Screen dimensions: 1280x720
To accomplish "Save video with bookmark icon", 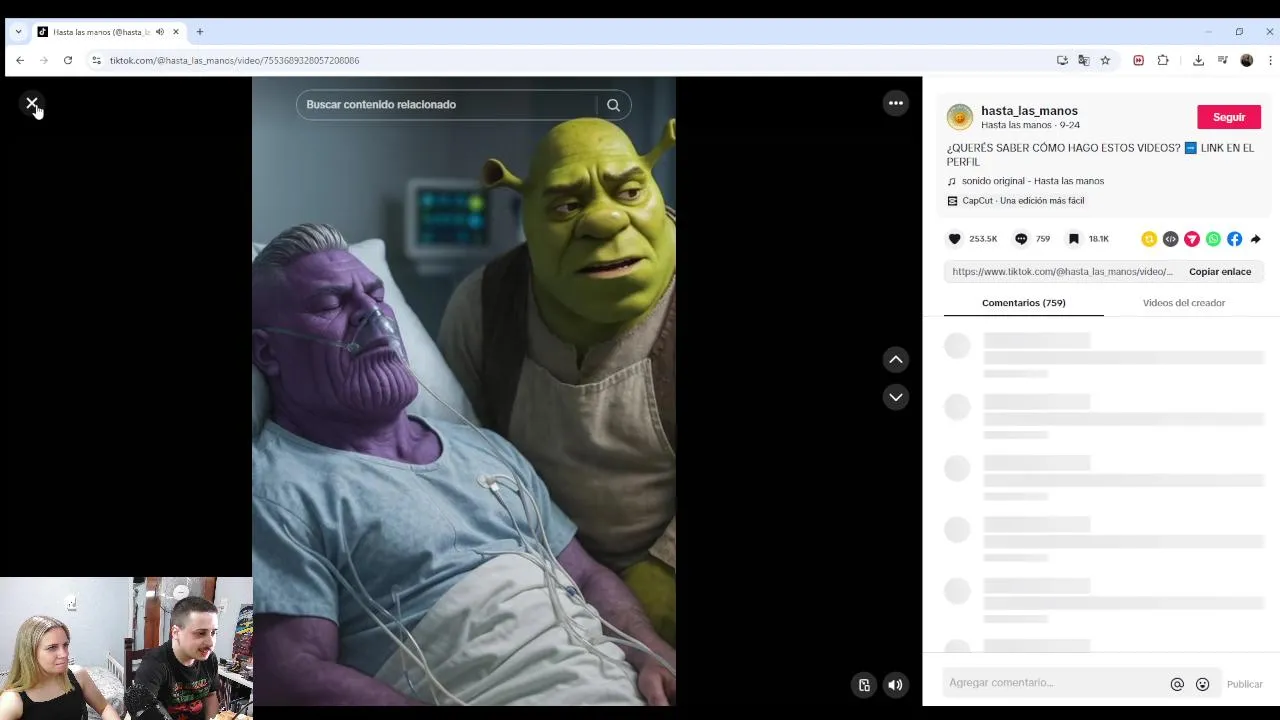I will click(x=1074, y=239).
